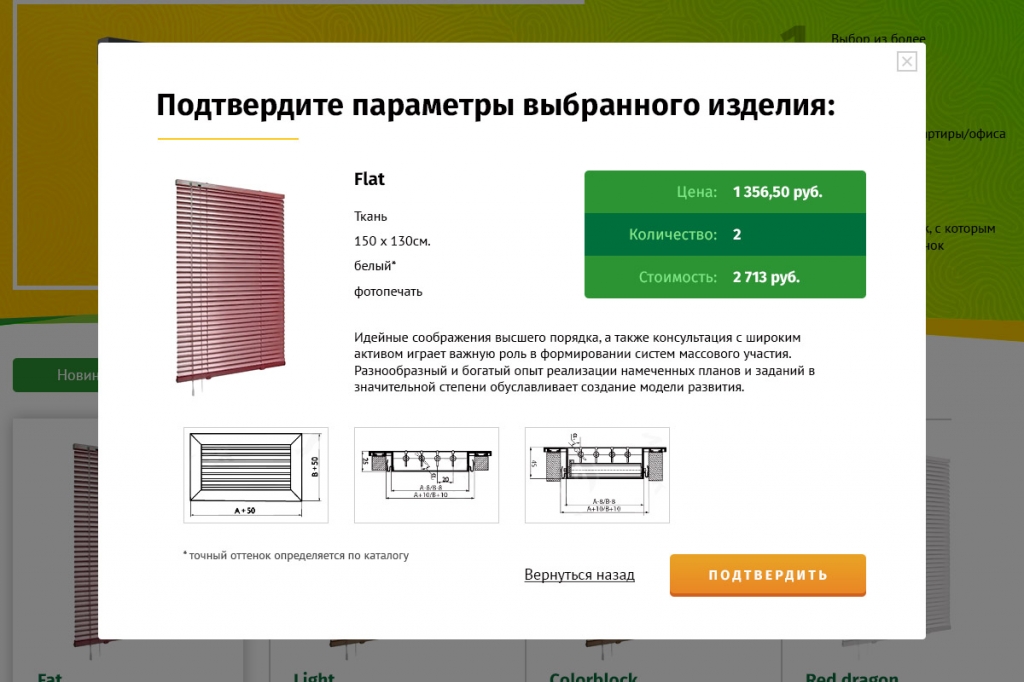This screenshot has width=1024, height=682.
Task: Click the dialog heading Подтвердите параметры
Action: [496, 105]
